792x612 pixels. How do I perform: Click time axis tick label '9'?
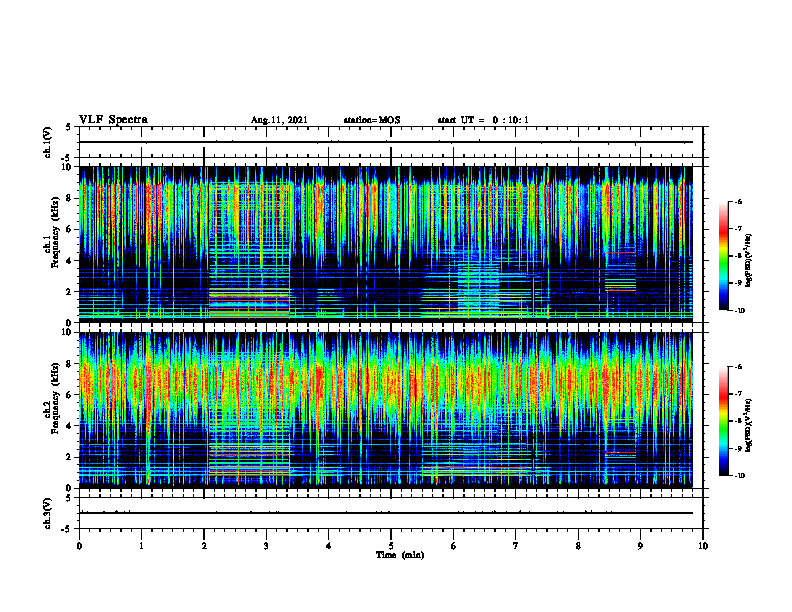coord(640,546)
